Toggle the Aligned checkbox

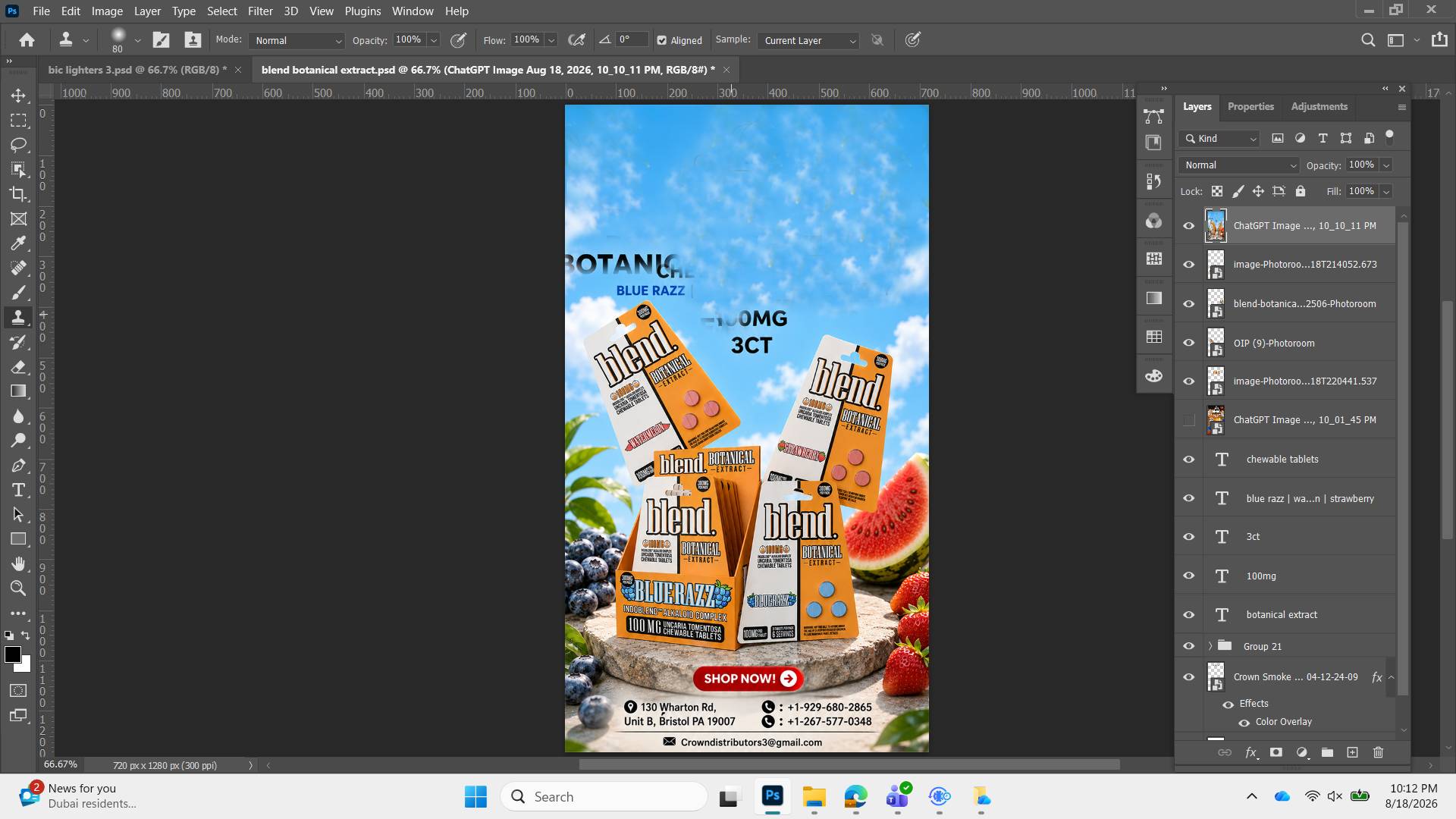click(x=661, y=40)
